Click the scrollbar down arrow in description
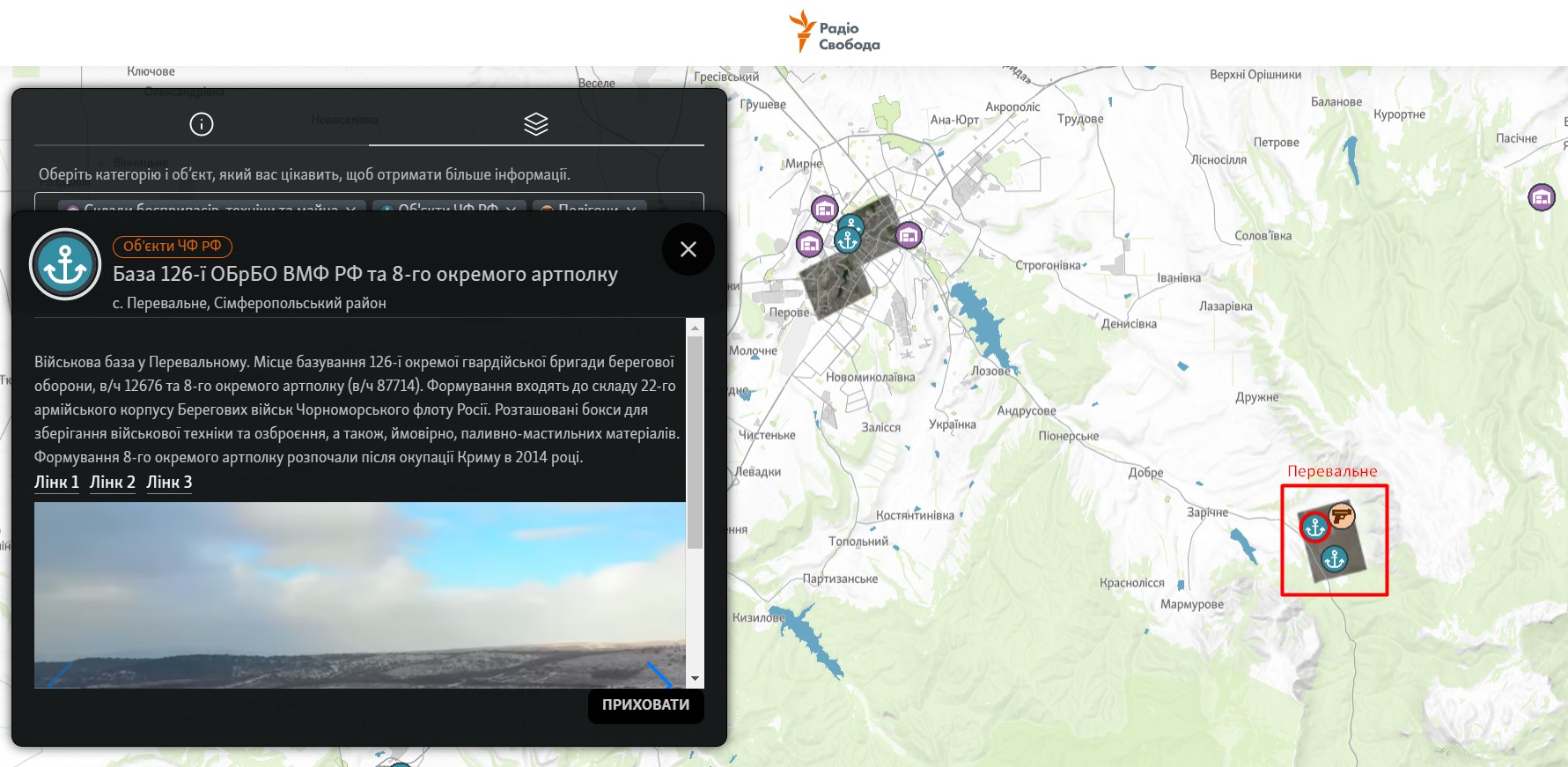1568x767 pixels. point(696,679)
